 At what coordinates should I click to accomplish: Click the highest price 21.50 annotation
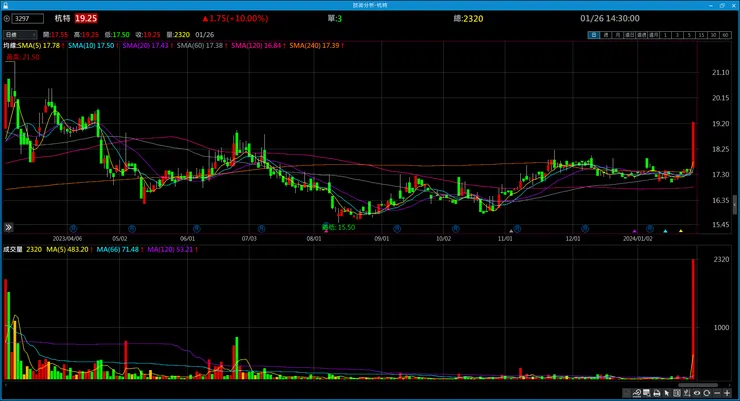(23, 57)
